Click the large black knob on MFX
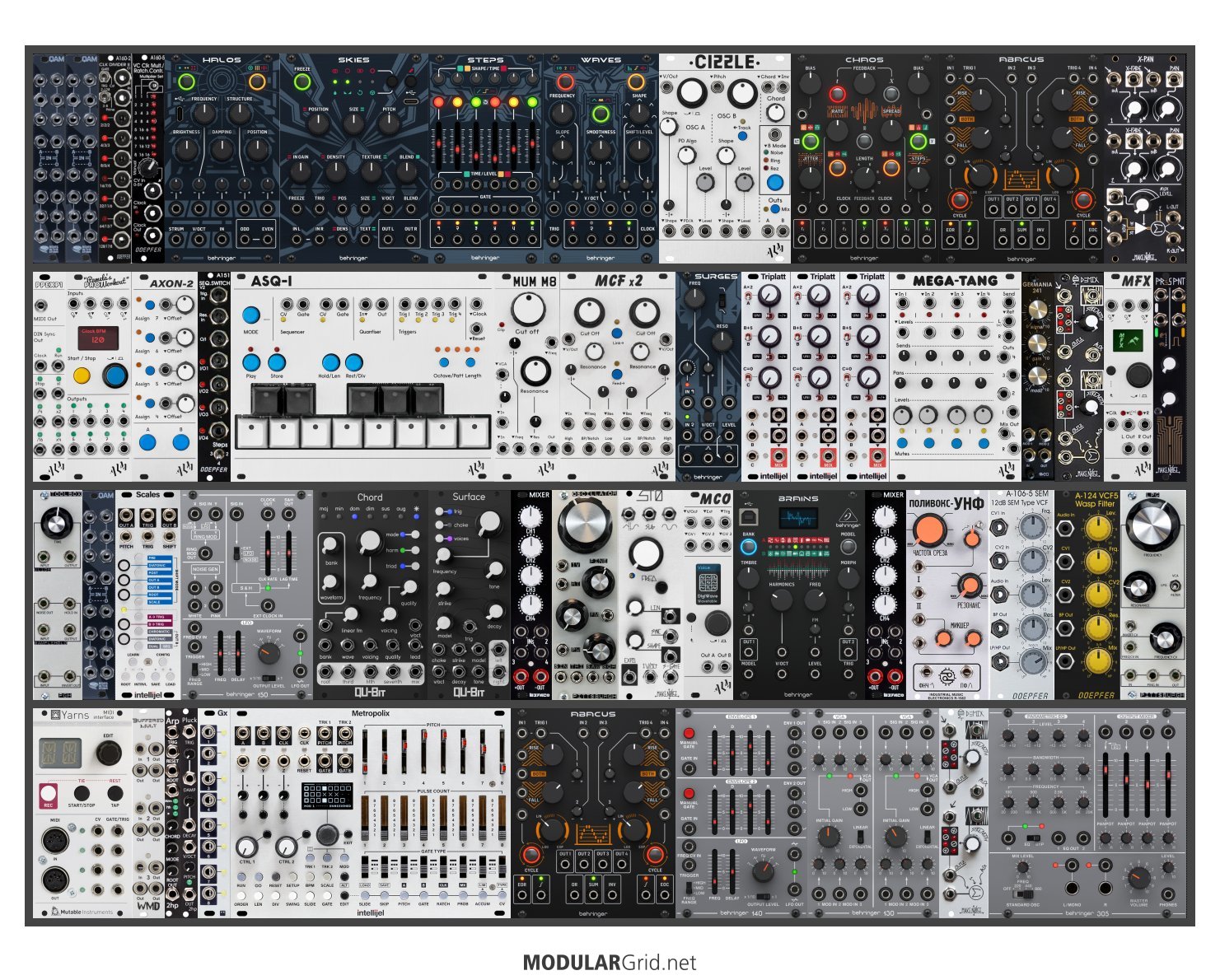Screen dimensions: 1220x980 (x=1138, y=375)
